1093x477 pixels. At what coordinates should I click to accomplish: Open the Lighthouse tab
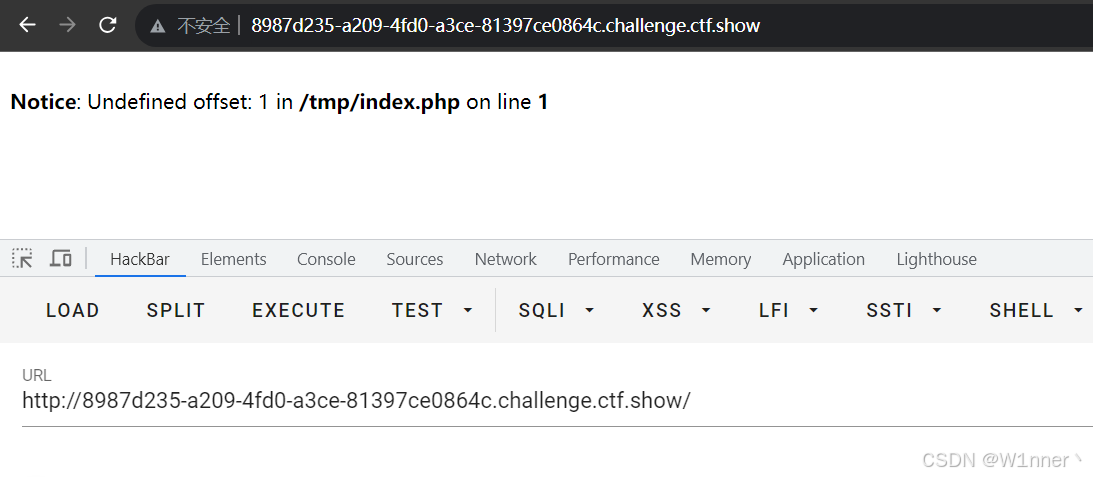click(x=936, y=259)
